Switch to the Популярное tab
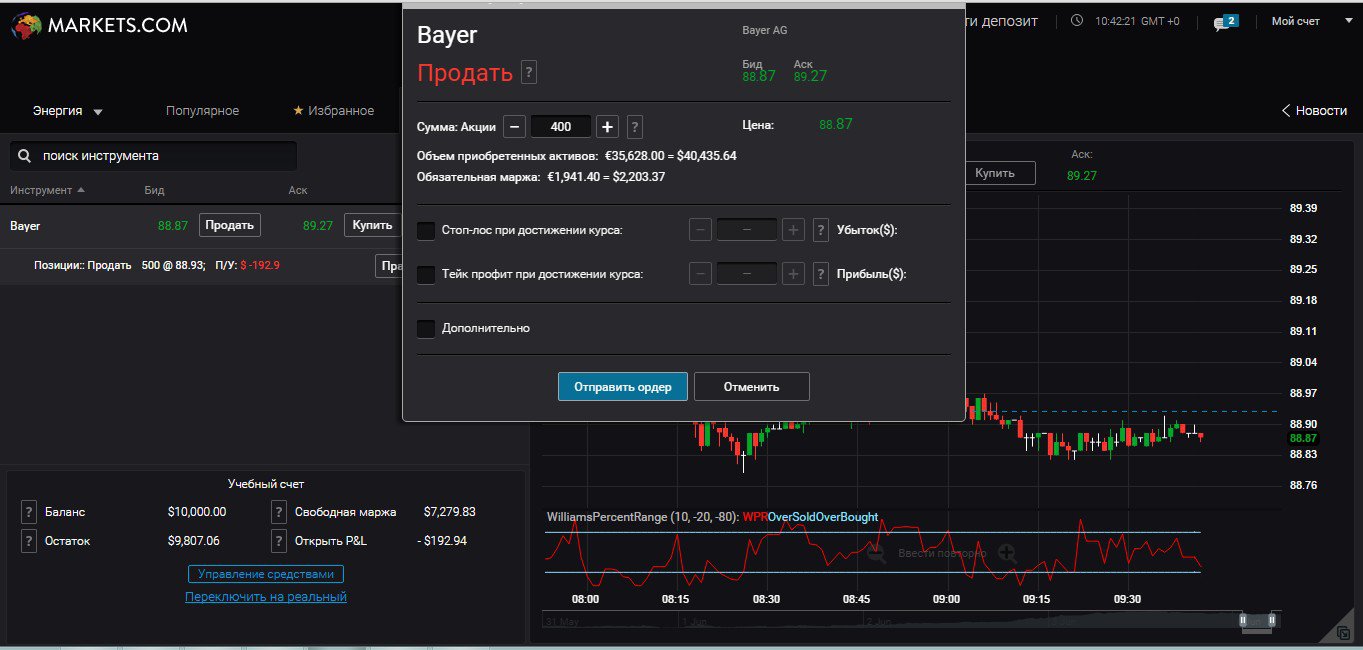 pyautogui.click(x=202, y=111)
